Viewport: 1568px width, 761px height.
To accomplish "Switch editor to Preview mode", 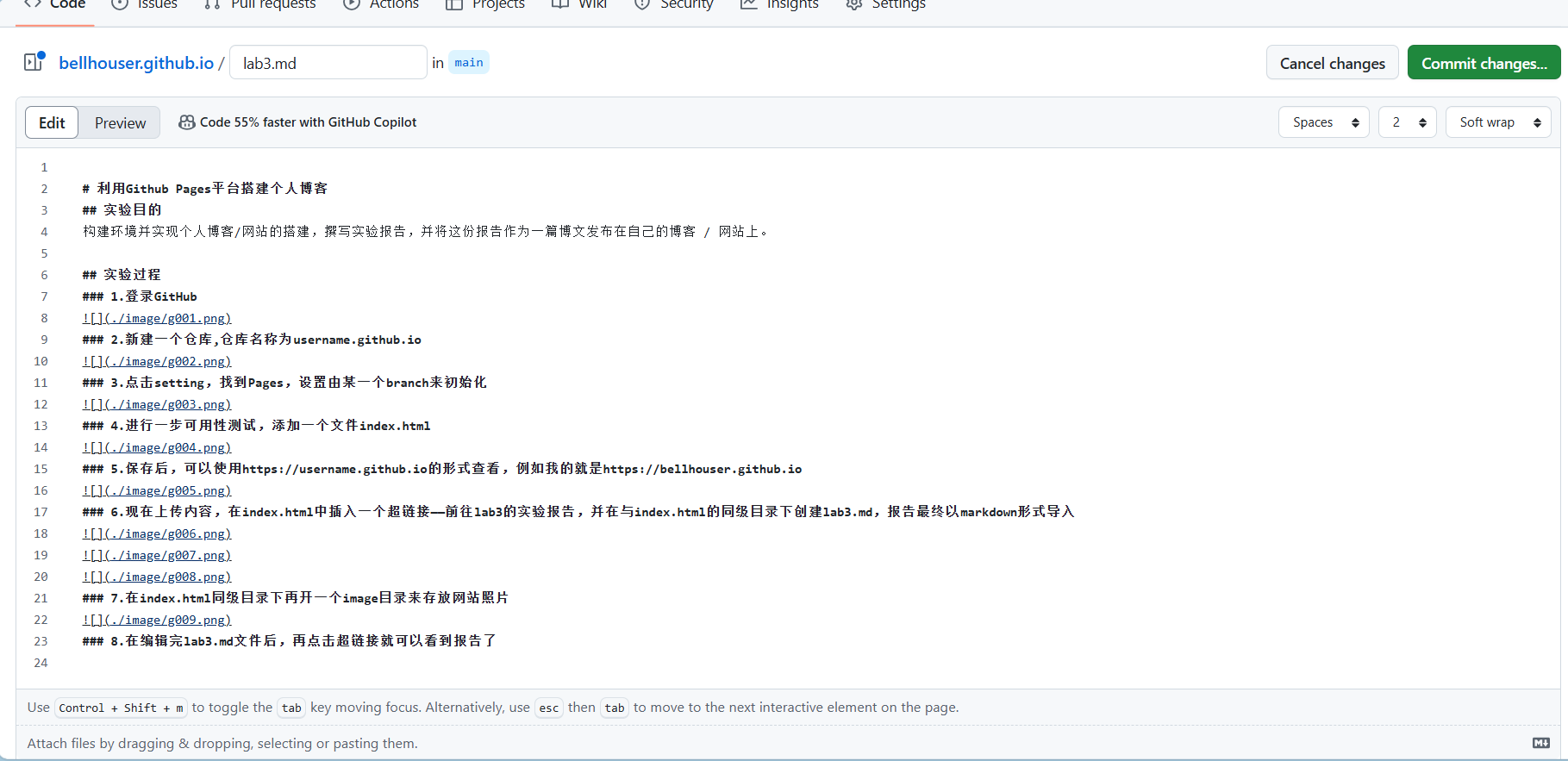I will [120, 123].
